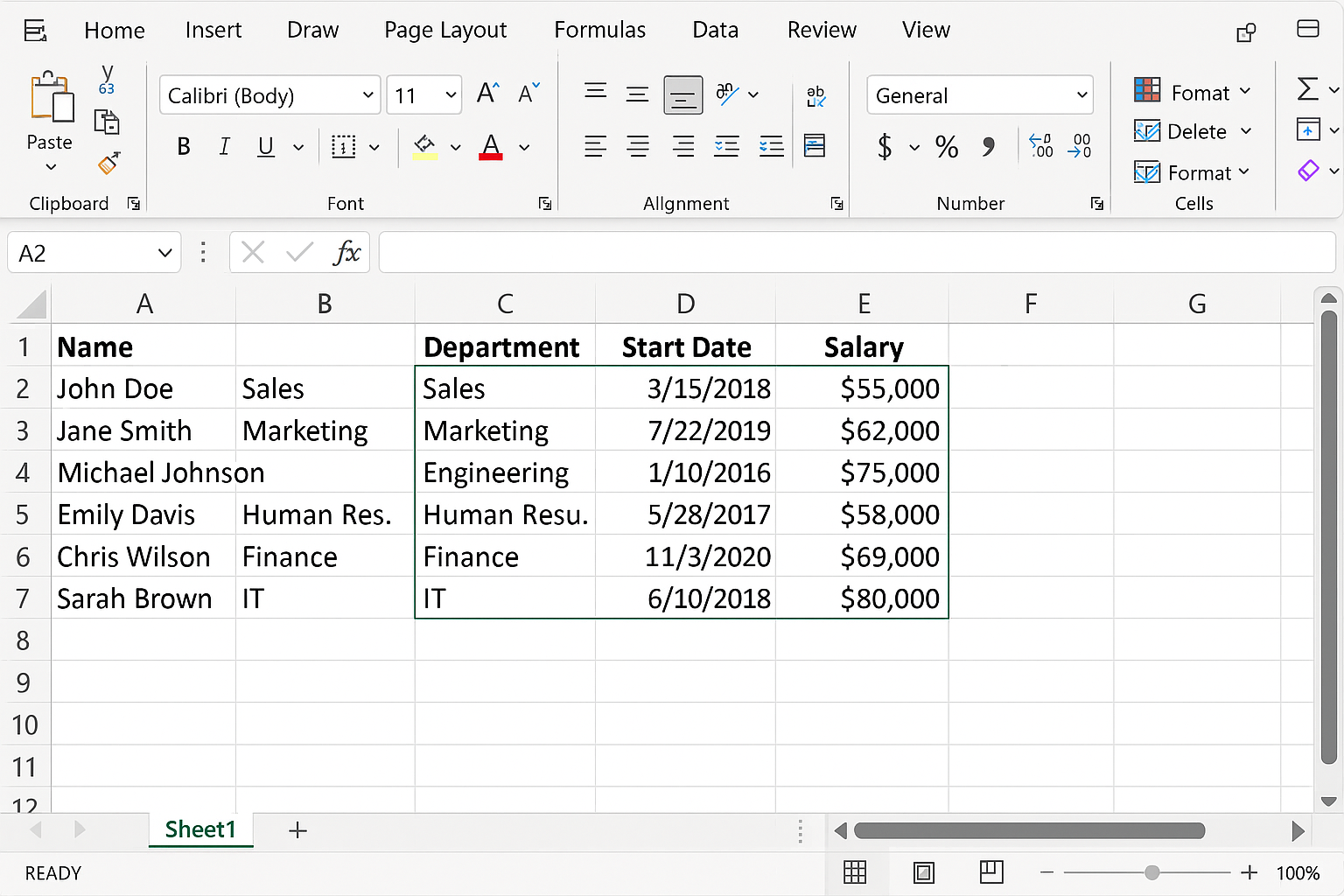The image size is (1344, 896).
Task: Open the Home ribbon tab
Action: pyautogui.click(x=115, y=30)
